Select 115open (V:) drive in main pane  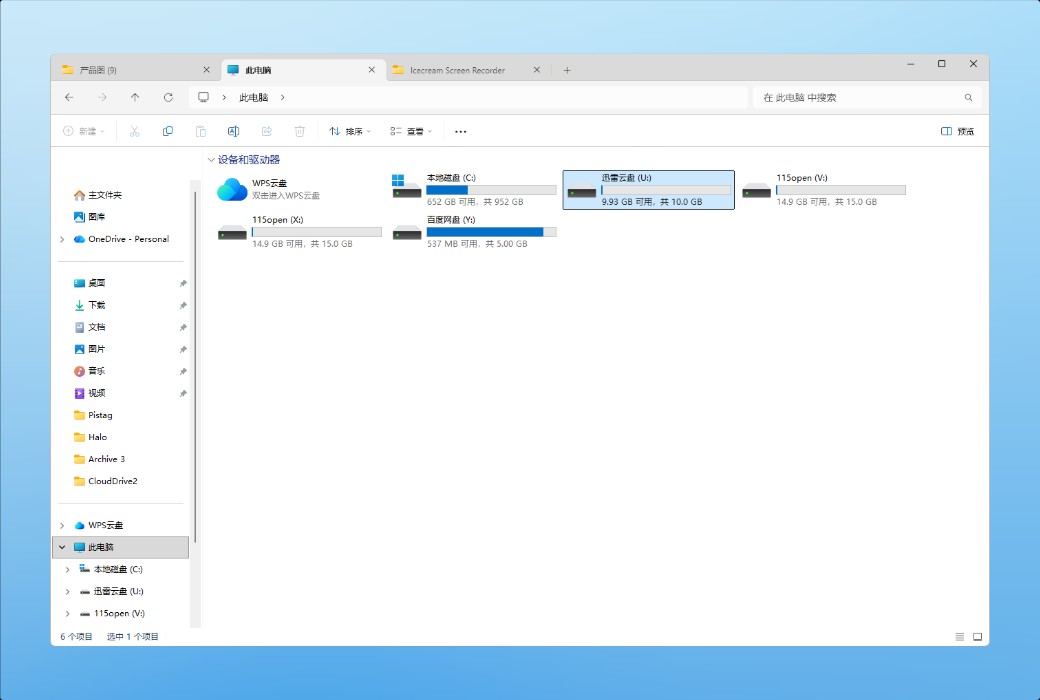click(x=824, y=190)
